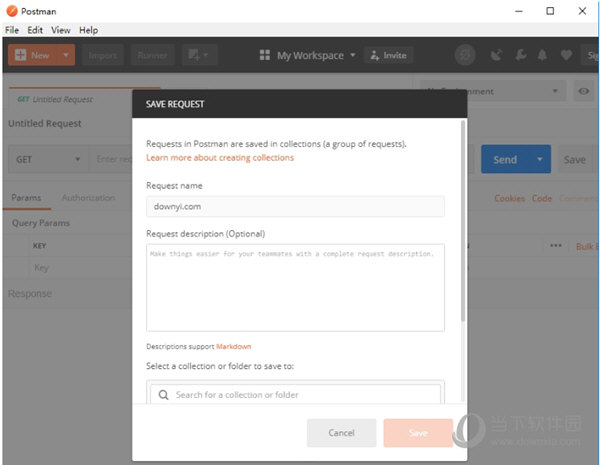Click Learn more about creating collections link
Viewport: 600px width, 465px height.
tap(220, 158)
